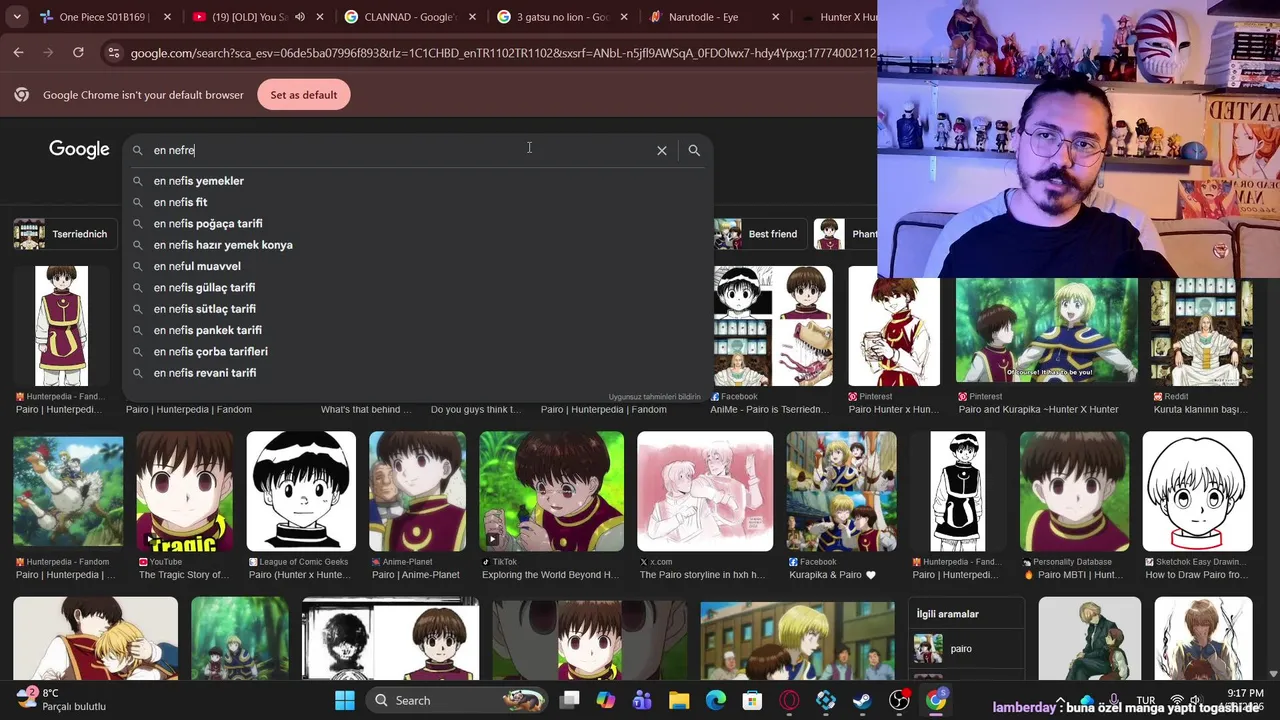Select the Best friend filter chip

coord(758,234)
